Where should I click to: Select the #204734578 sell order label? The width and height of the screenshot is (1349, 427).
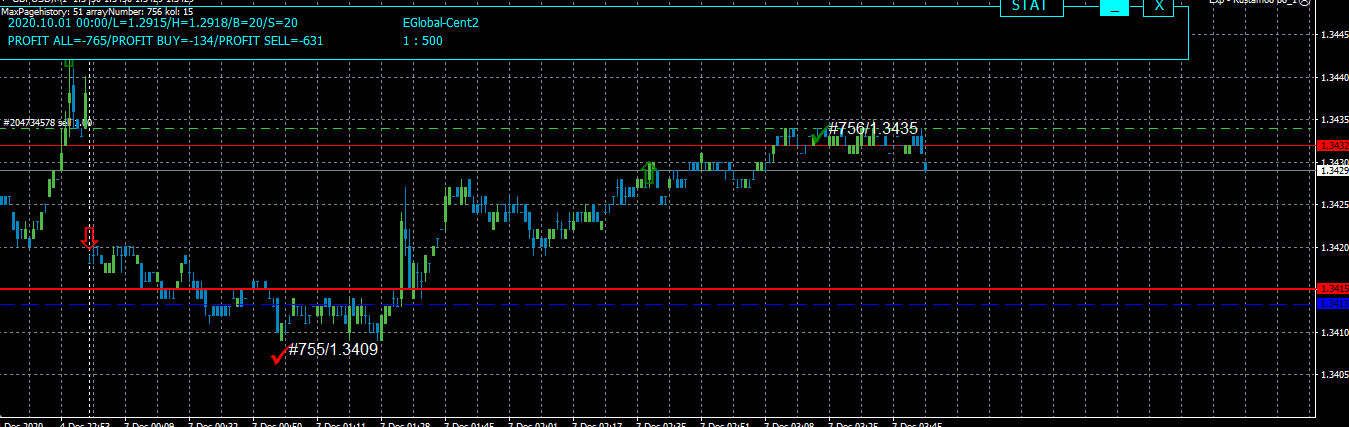pos(47,122)
